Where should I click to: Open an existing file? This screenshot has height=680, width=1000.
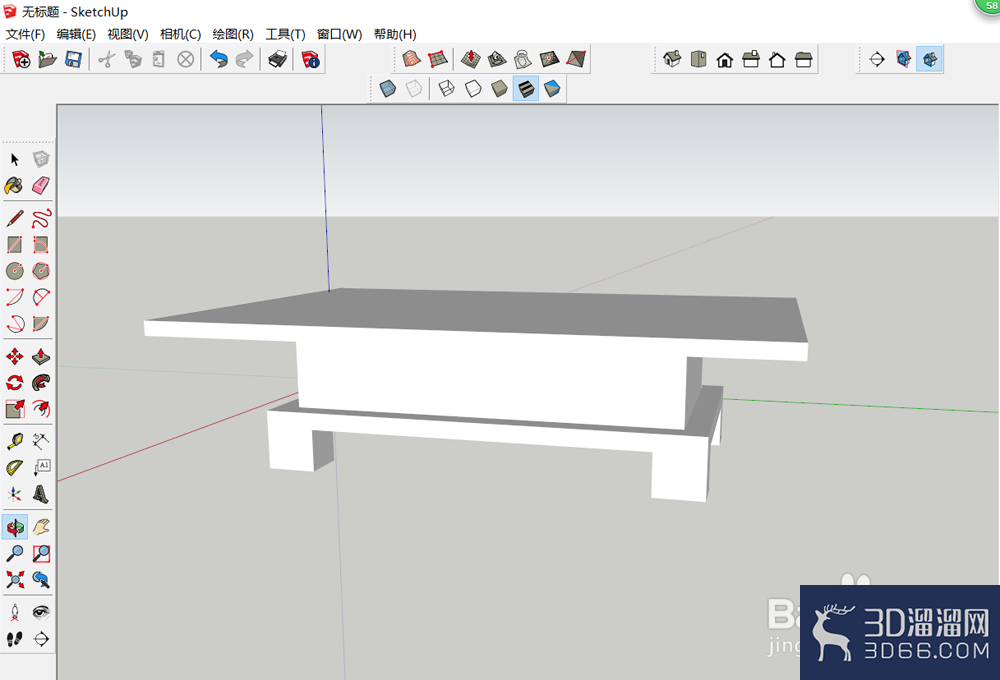[x=47, y=59]
